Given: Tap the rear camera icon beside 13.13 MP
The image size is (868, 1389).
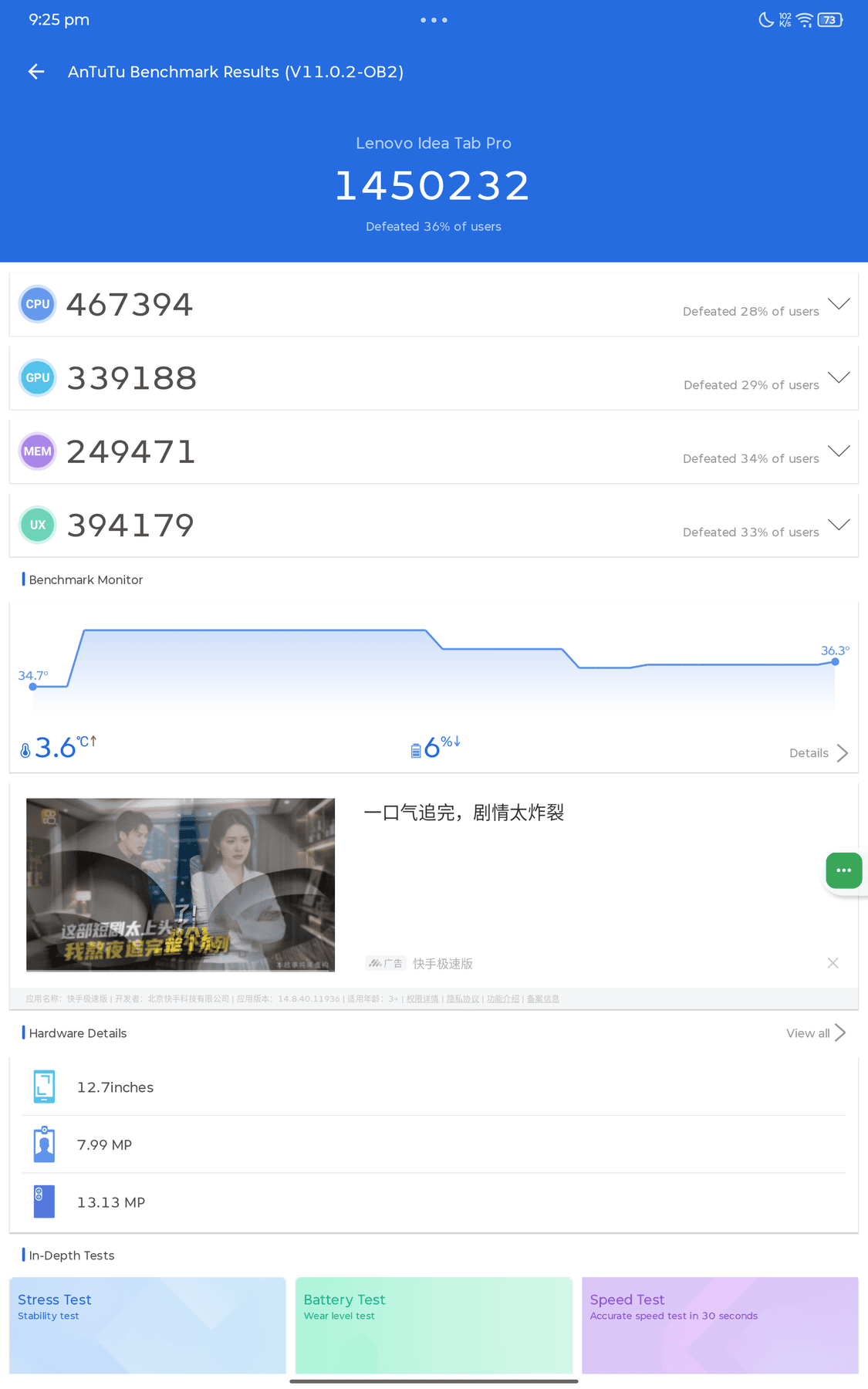Looking at the screenshot, I should click(44, 1201).
